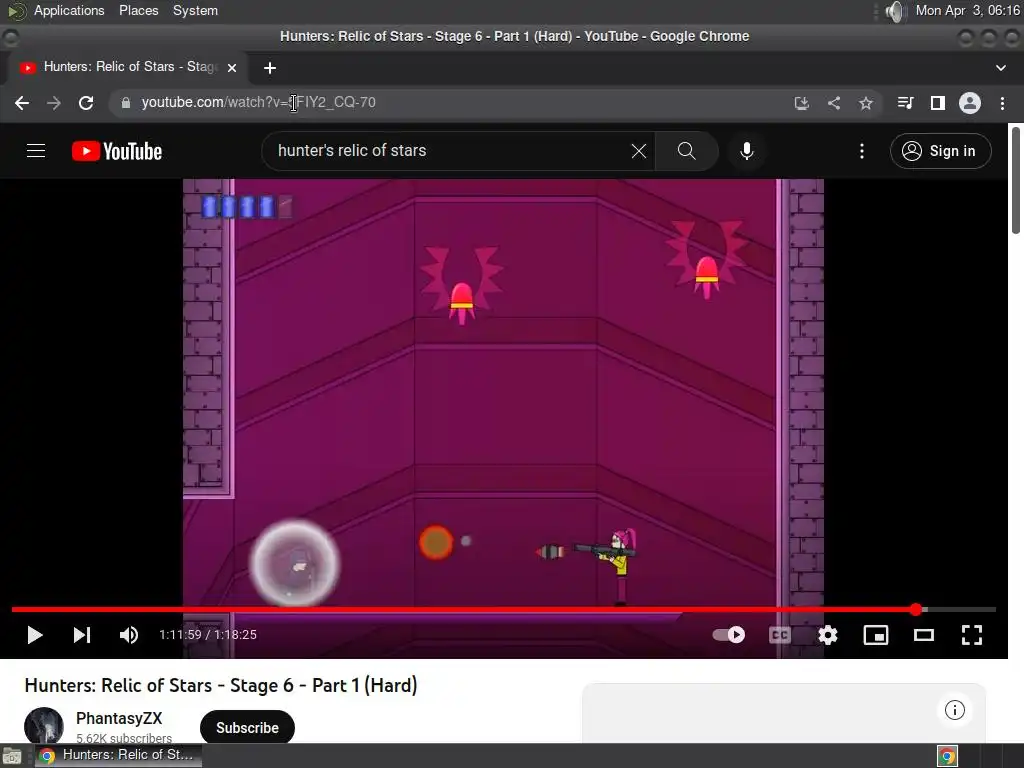Go to YouTube home via logo
The width and height of the screenshot is (1024, 768).
pos(117,151)
